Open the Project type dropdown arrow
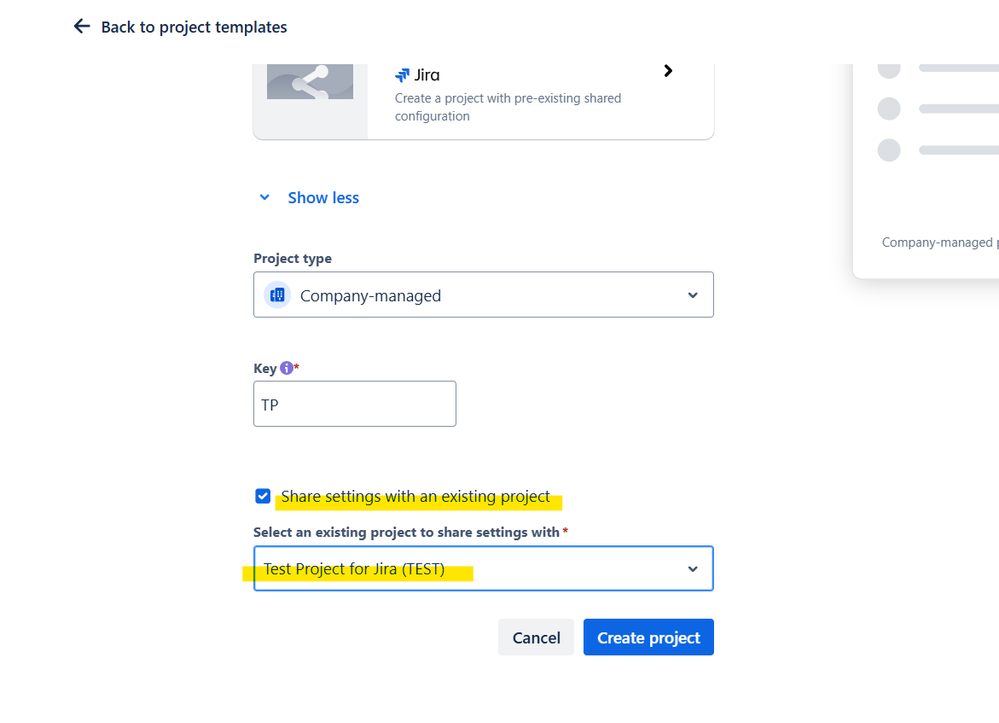 693,295
